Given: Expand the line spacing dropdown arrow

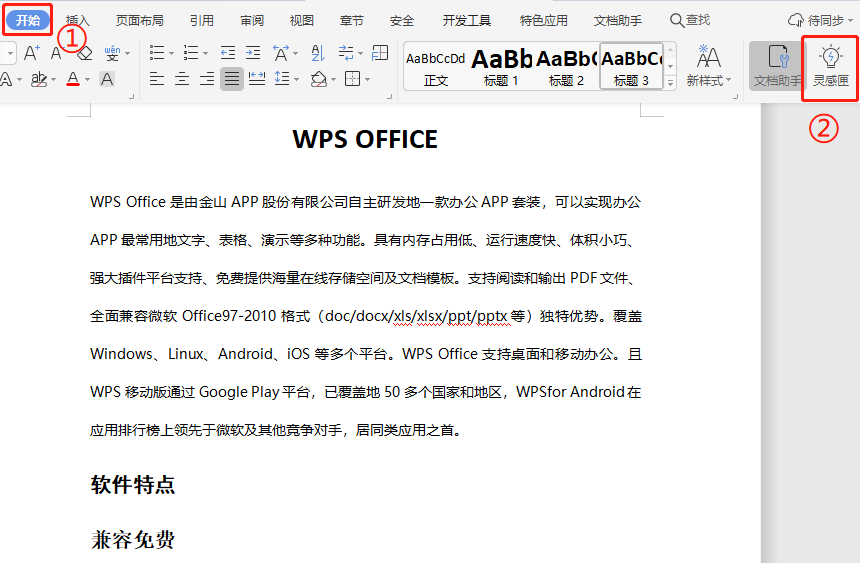Looking at the screenshot, I should click(297, 80).
